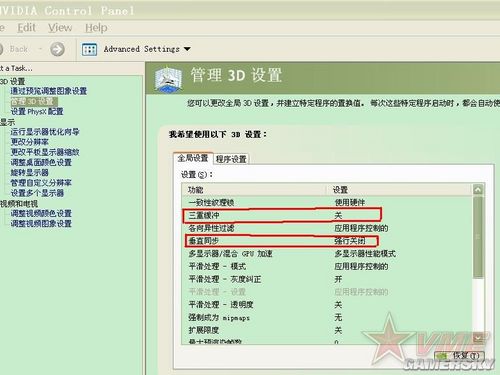
Task: Click the scrollbar up arrow in settings list
Action: 478,190
